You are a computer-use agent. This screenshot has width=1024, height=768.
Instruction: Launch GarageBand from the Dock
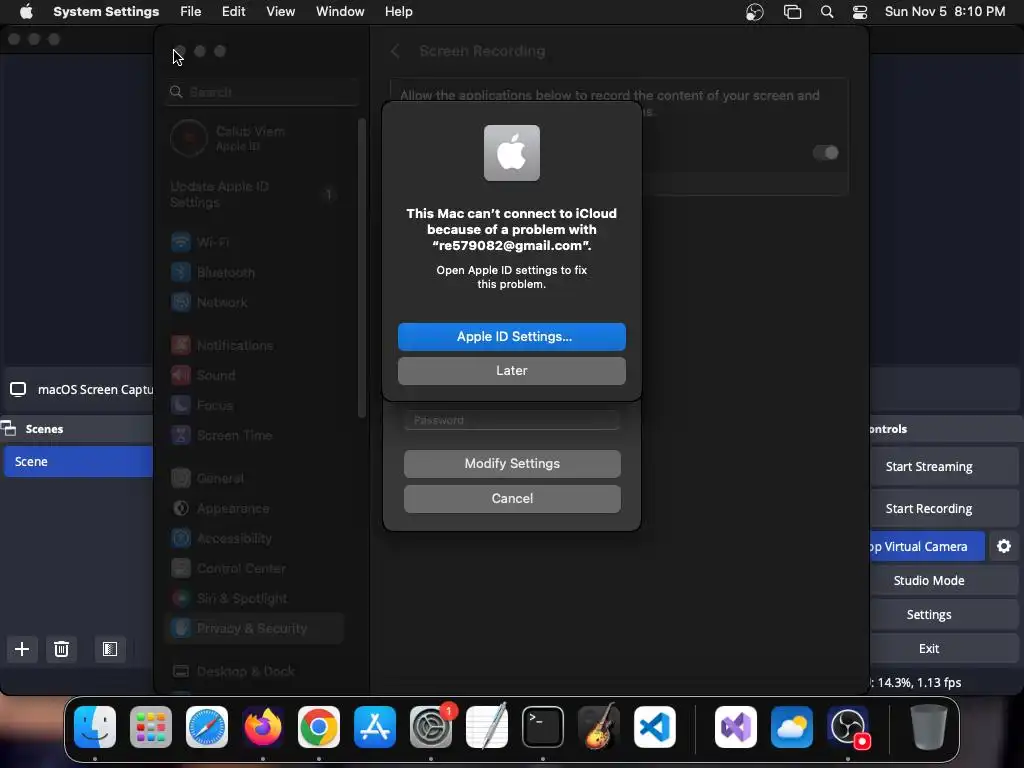[599, 727]
